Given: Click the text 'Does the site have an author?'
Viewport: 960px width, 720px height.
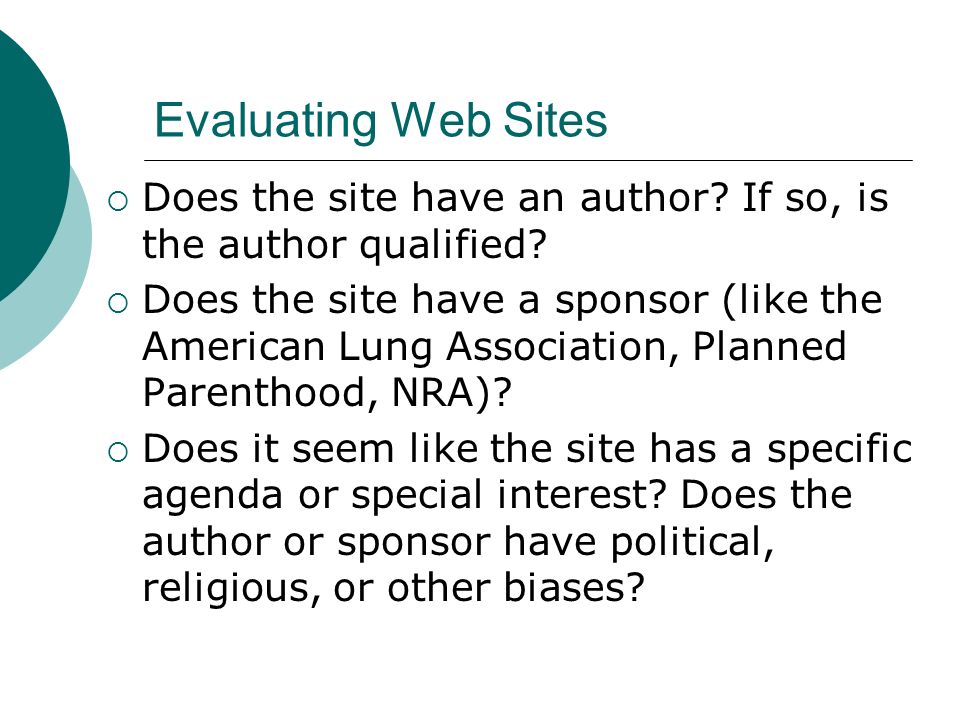Looking at the screenshot, I should point(435,198).
